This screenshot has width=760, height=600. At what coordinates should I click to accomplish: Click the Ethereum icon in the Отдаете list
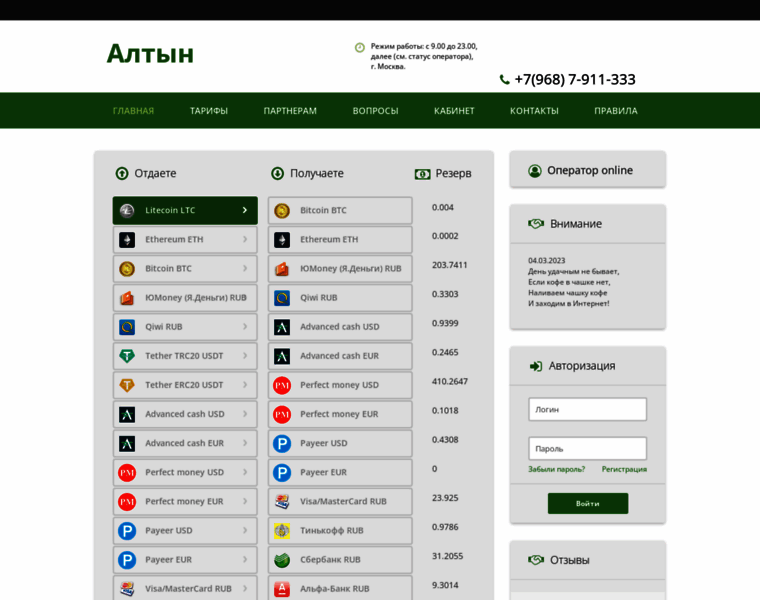(127, 239)
